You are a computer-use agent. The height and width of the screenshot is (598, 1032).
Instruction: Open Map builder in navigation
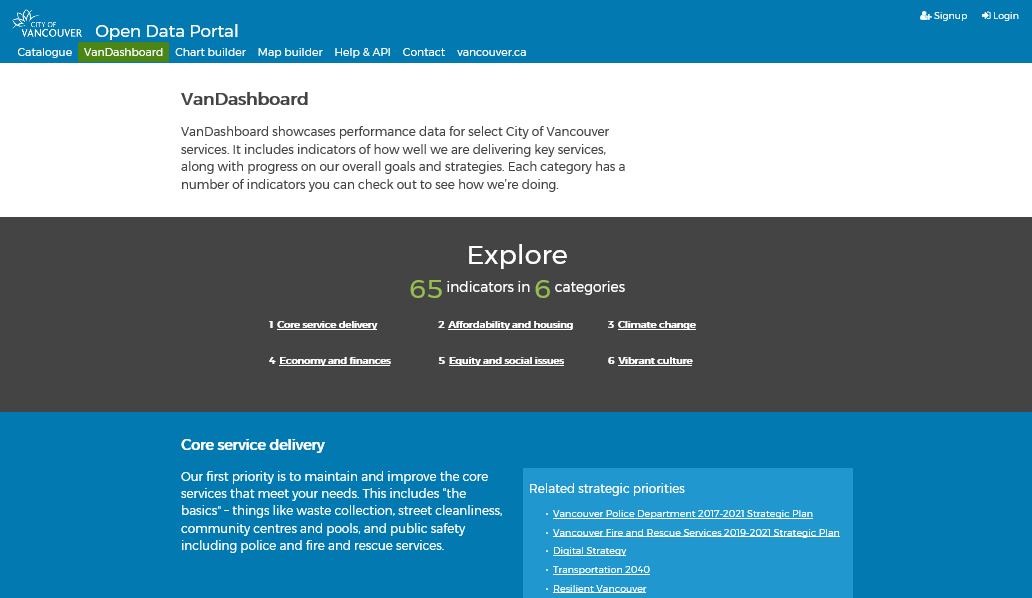290,52
